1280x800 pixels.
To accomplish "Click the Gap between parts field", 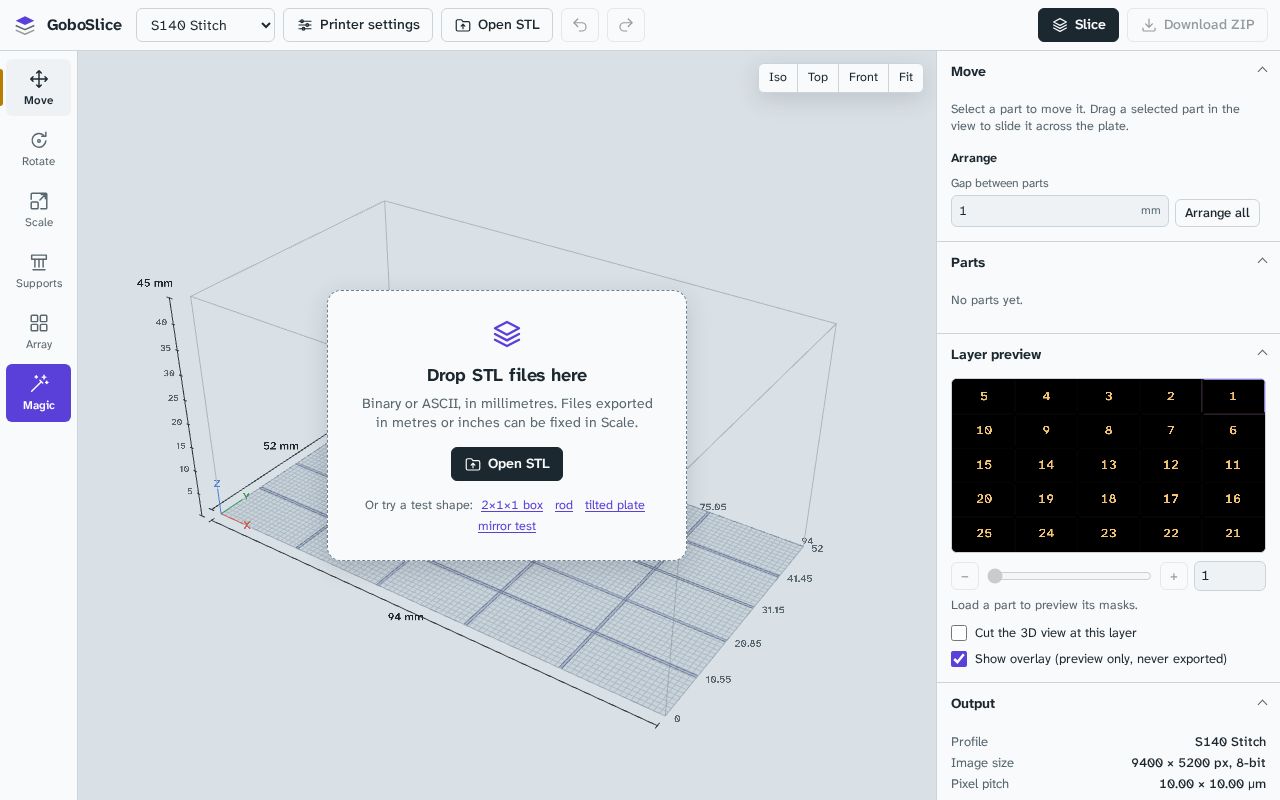I will tap(1059, 211).
